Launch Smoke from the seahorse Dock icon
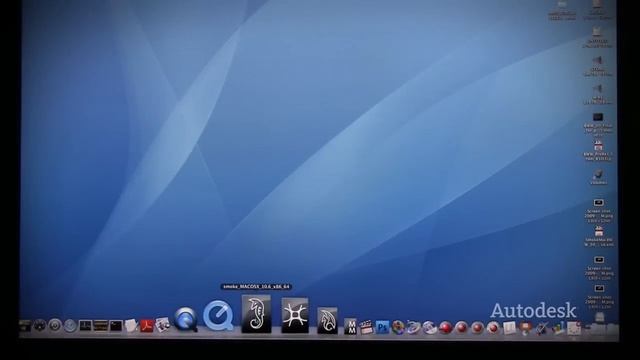Screen dimensions: 640x360 pyautogui.click(x=256, y=314)
